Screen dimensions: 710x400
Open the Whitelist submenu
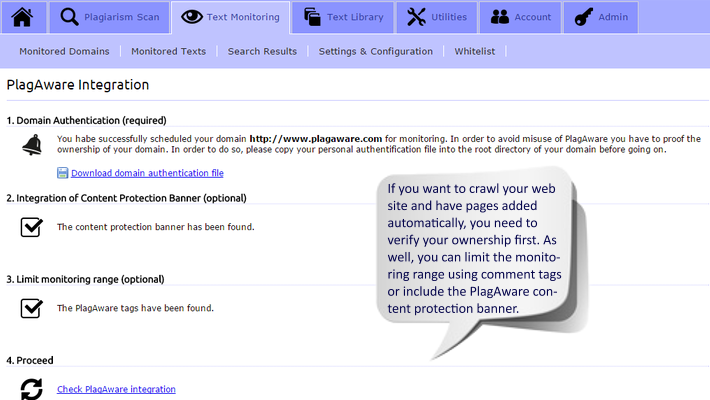[x=475, y=52]
